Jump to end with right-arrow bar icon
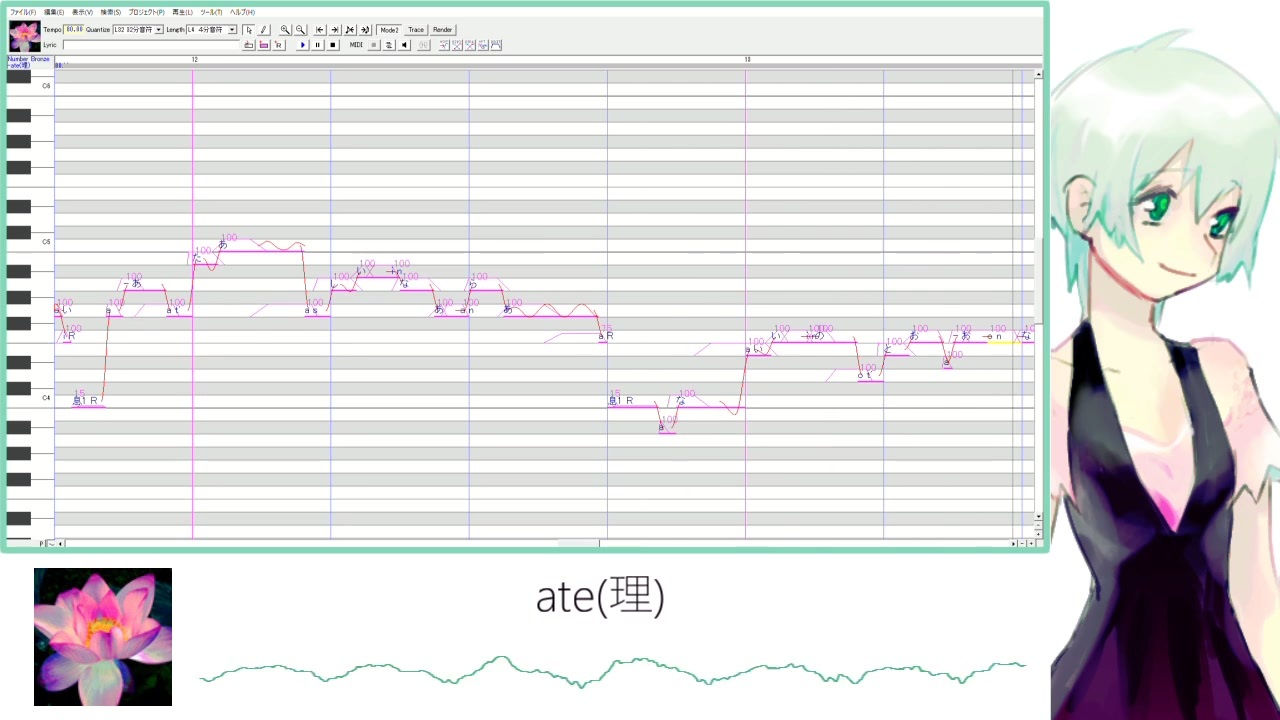The image size is (1280, 720). pyautogui.click(x=335, y=30)
